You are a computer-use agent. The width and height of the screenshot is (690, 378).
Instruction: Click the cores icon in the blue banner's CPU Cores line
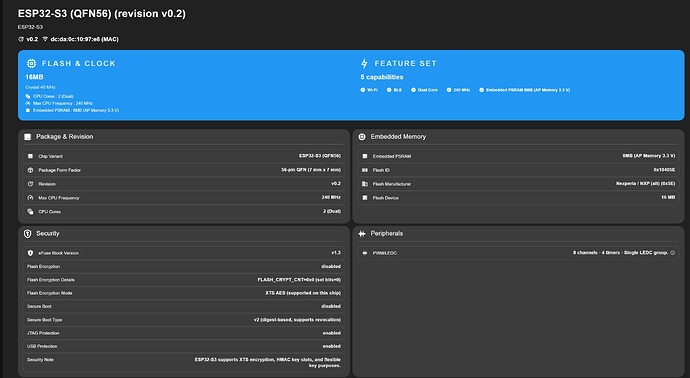28,96
